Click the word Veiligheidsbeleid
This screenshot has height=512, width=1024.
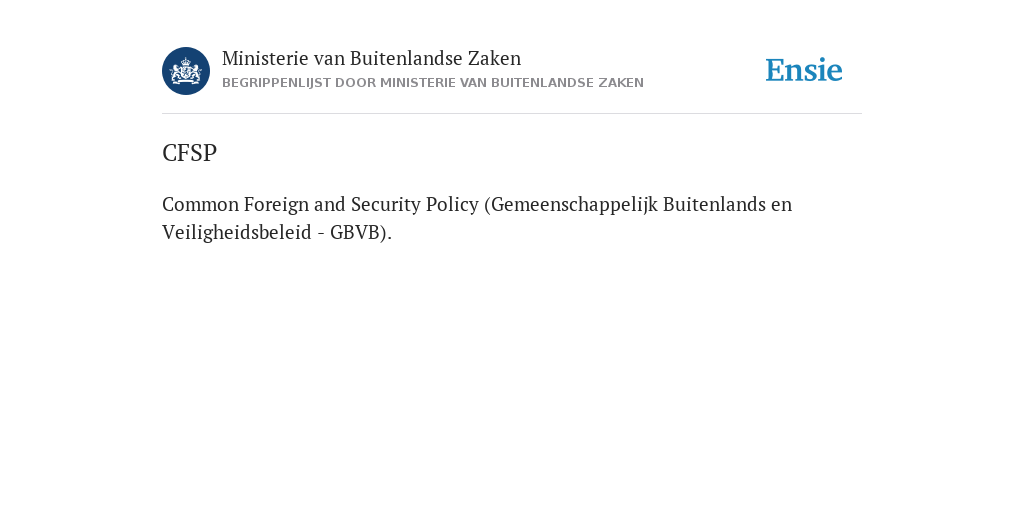pos(236,232)
